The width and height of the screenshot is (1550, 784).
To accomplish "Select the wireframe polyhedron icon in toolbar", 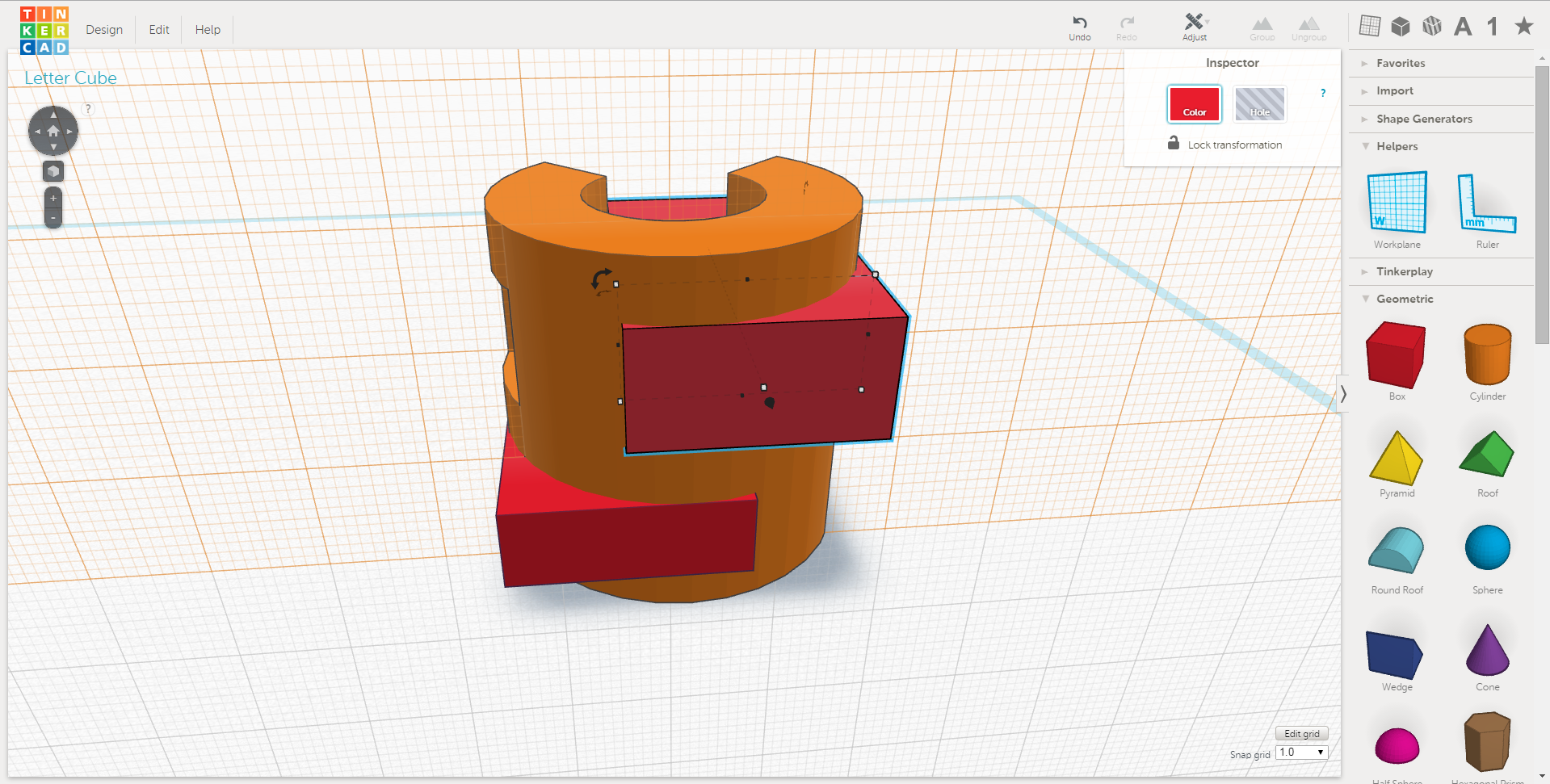I will pos(1432,26).
